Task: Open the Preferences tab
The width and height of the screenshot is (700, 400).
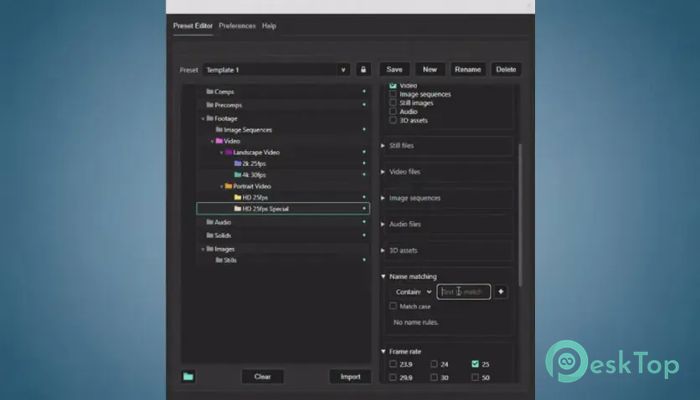Action: point(237,26)
